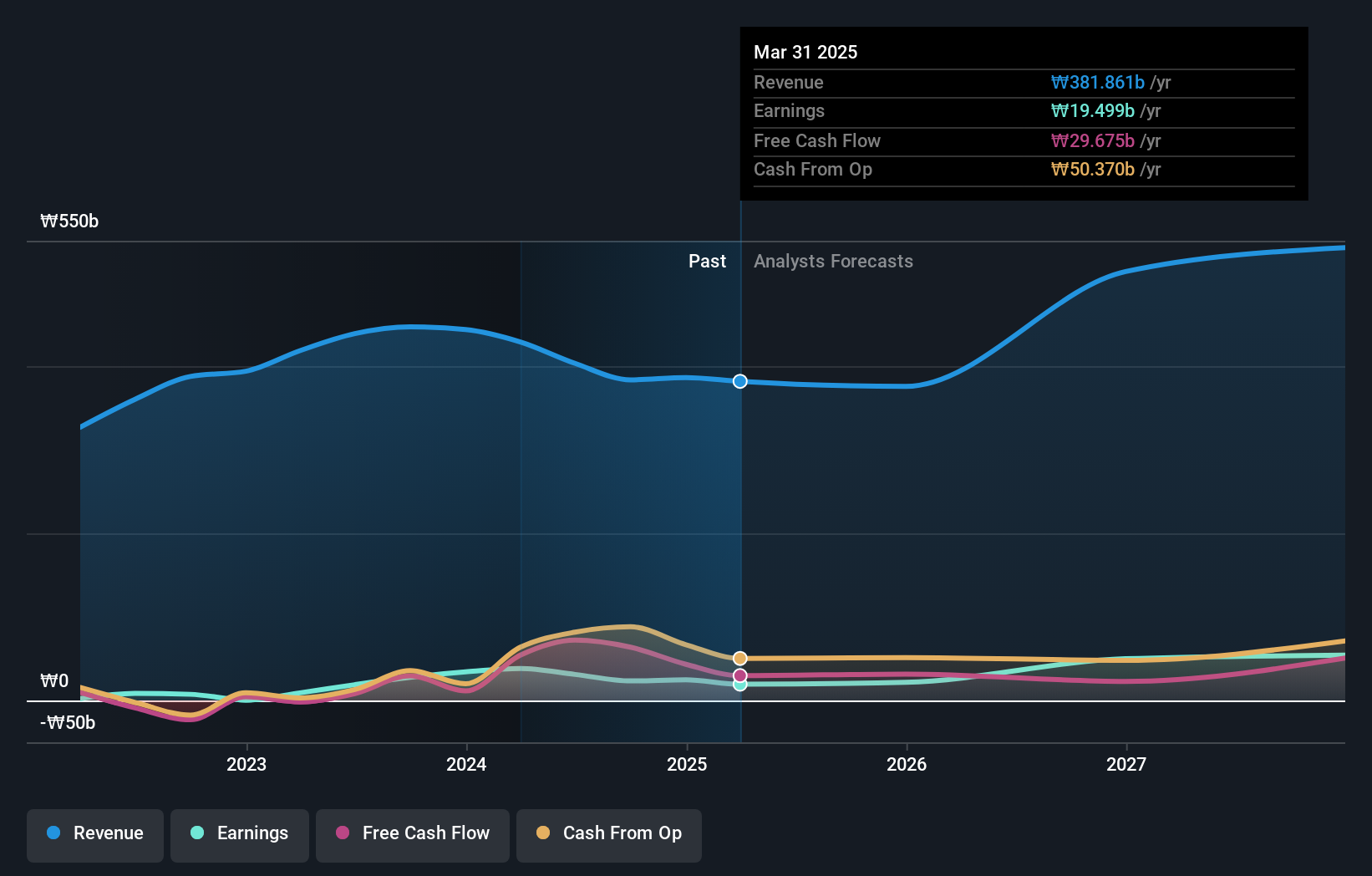This screenshot has width=1372, height=876.
Task: Click the -₩50b y-axis label
Action: [68, 723]
